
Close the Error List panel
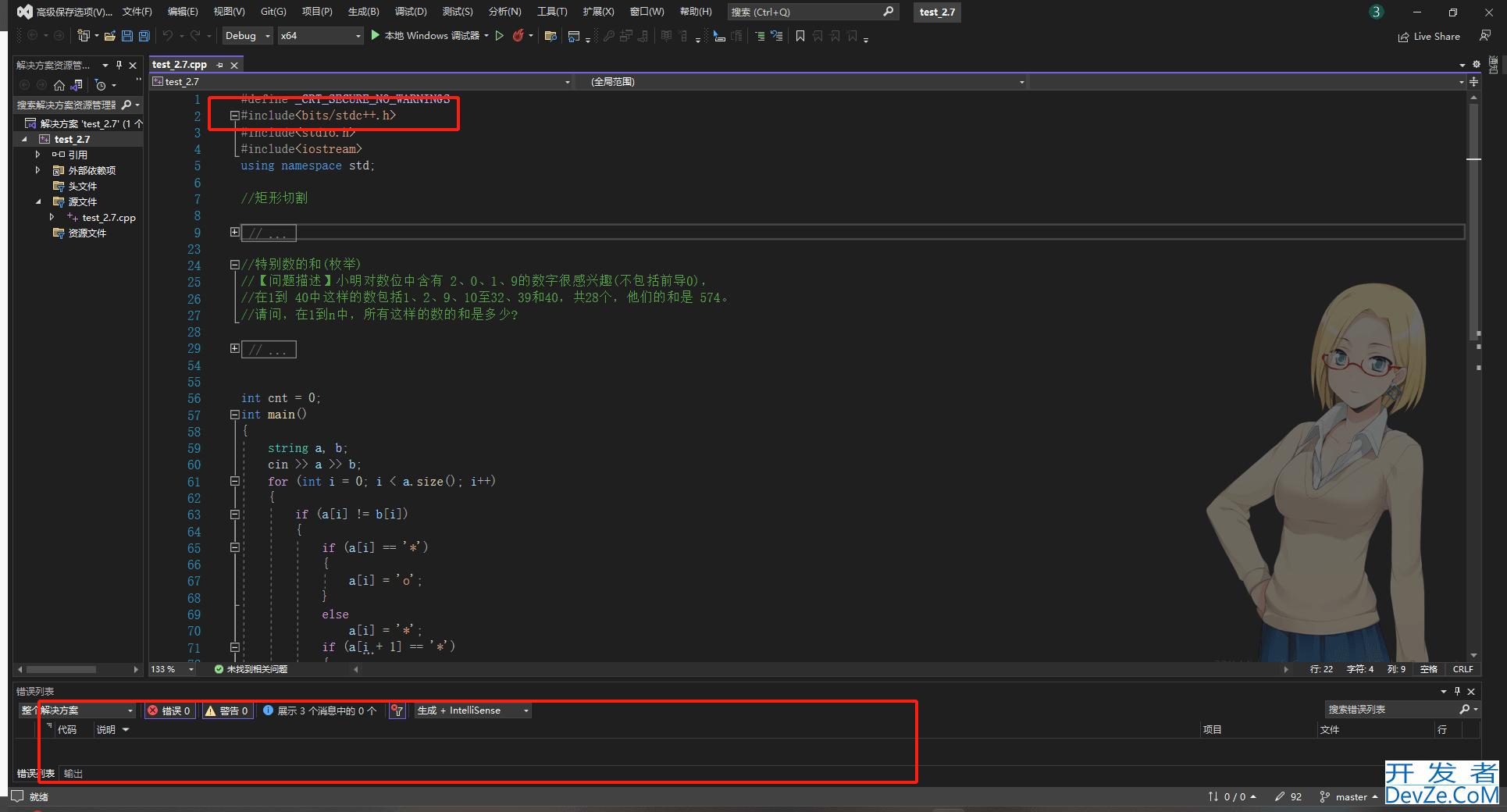[x=1471, y=691]
